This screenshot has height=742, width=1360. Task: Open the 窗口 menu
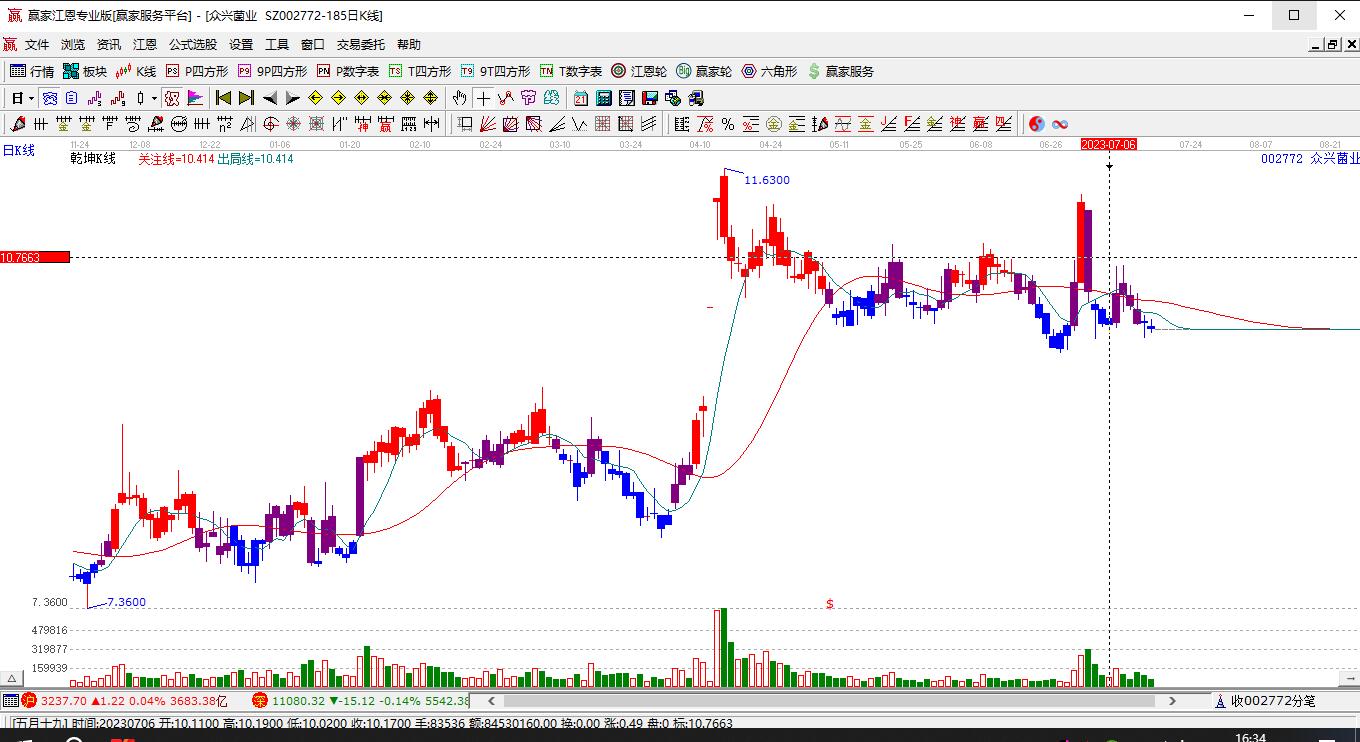point(313,45)
